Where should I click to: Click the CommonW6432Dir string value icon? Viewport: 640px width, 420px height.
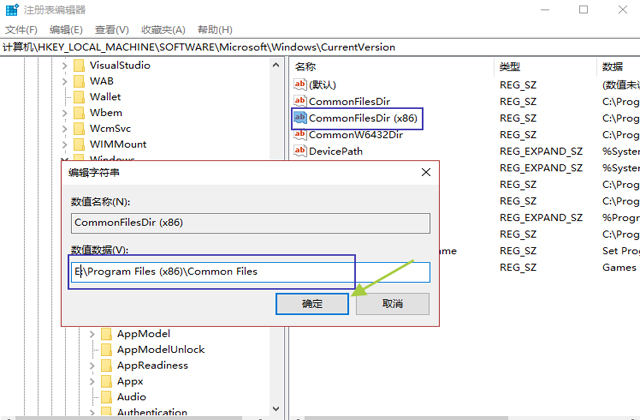[x=300, y=134]
